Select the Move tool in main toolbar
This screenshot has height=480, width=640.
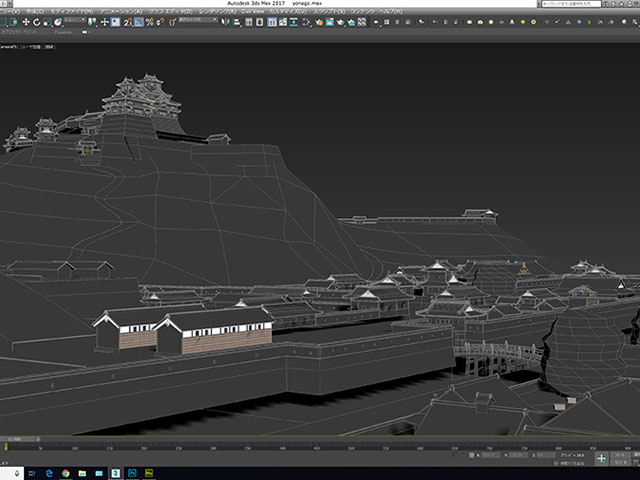pyautogui.click(x=25, y=21)
